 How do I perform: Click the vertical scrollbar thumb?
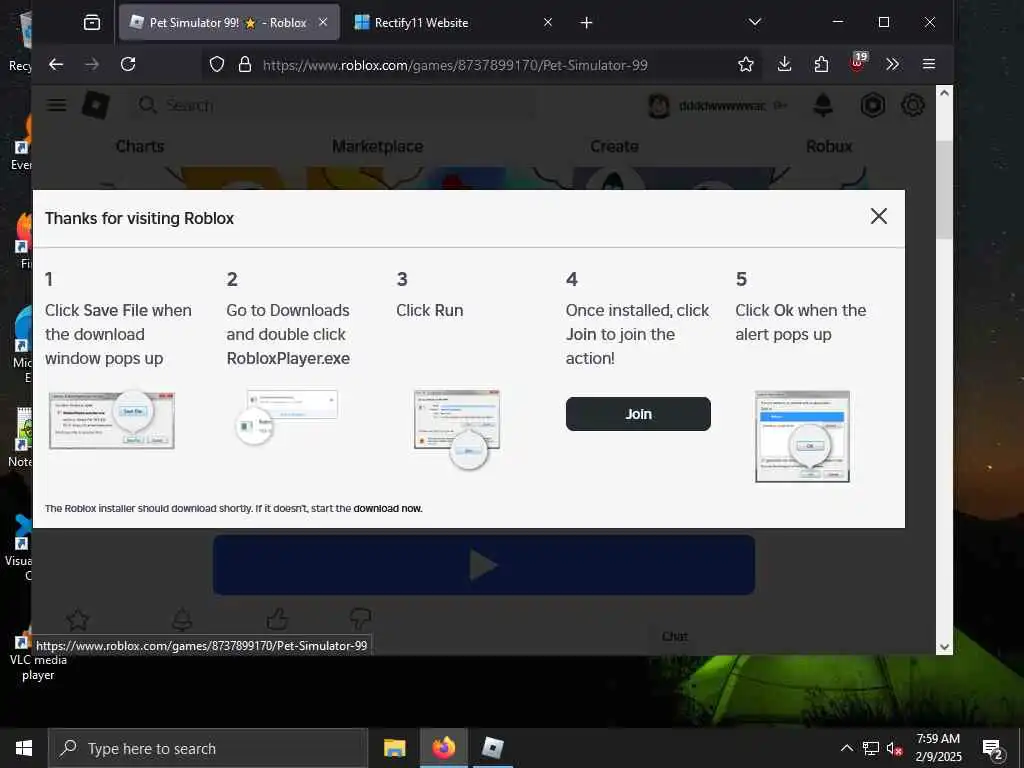(944, 189)
